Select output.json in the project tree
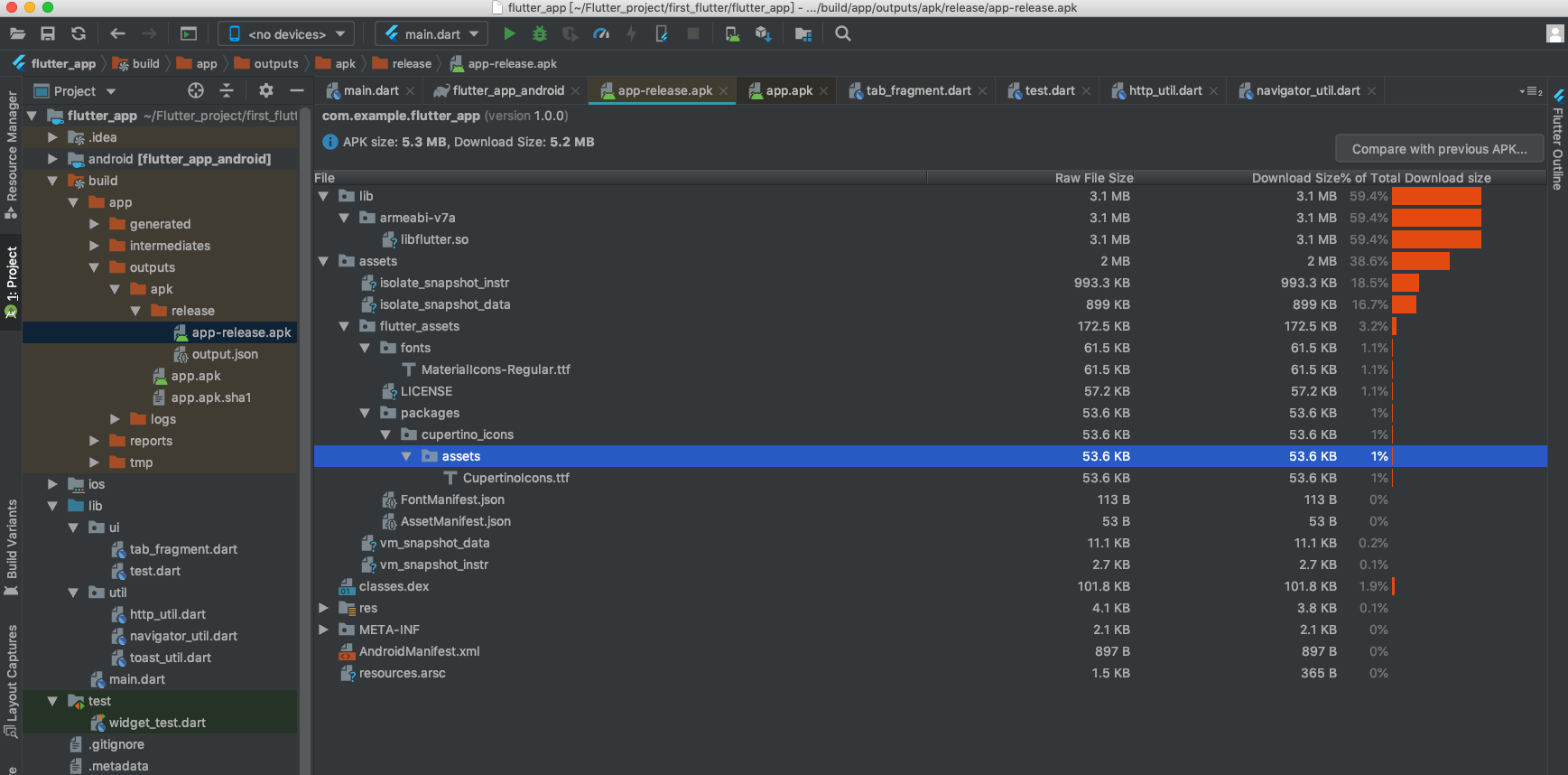This screenshot has height=775, width=1568. pos(225,354)
